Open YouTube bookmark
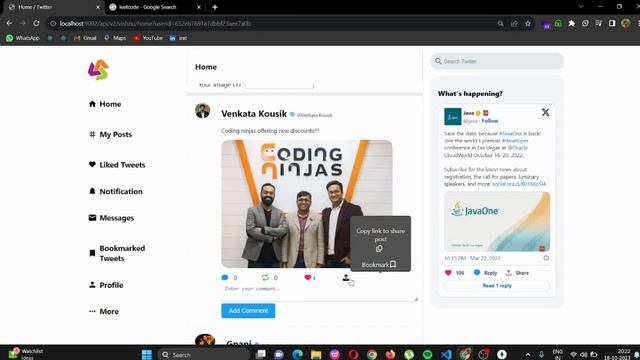Image resolution: width=640 pixels, height=360 pixels. (148, 38)
